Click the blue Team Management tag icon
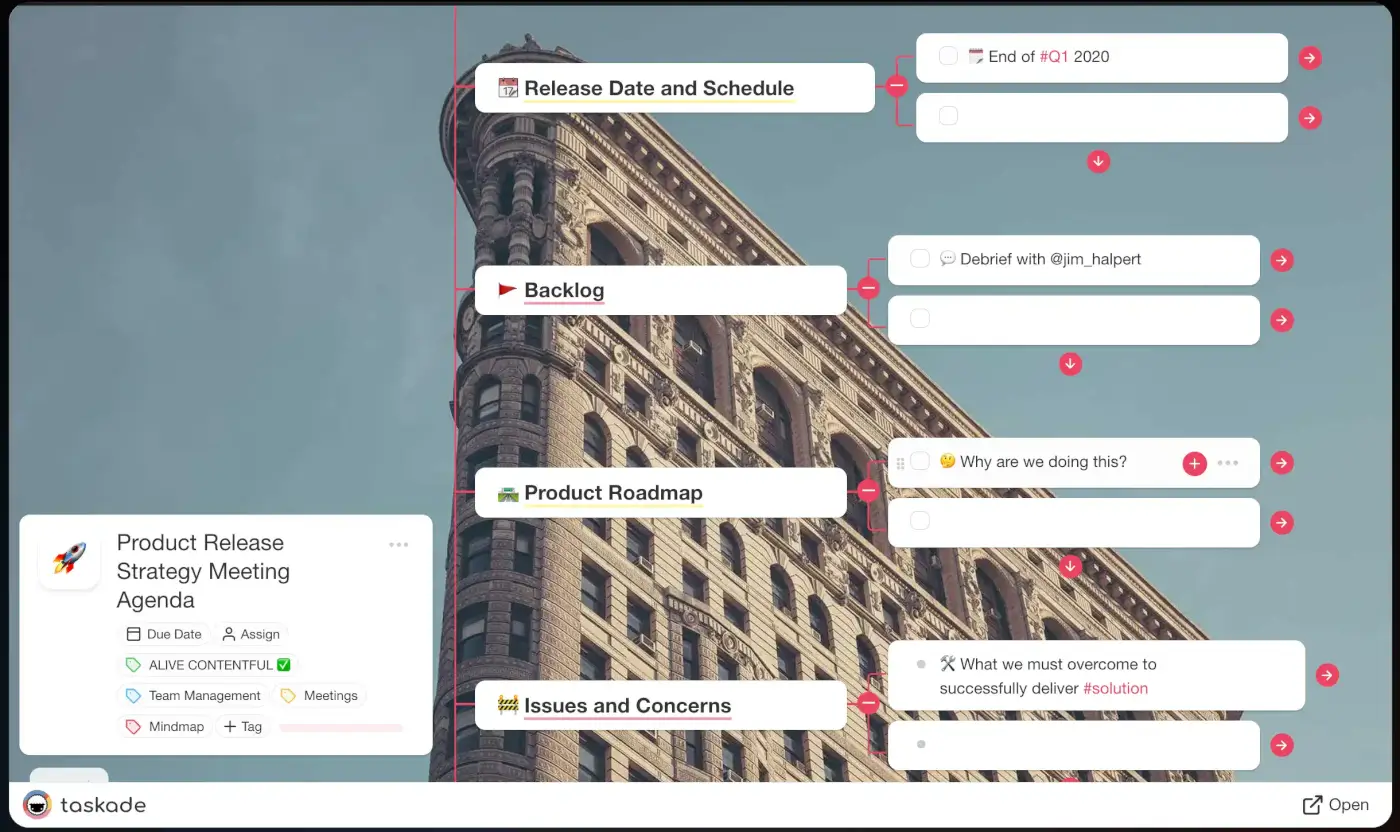The image size is (1400, 832). (132, 695)
